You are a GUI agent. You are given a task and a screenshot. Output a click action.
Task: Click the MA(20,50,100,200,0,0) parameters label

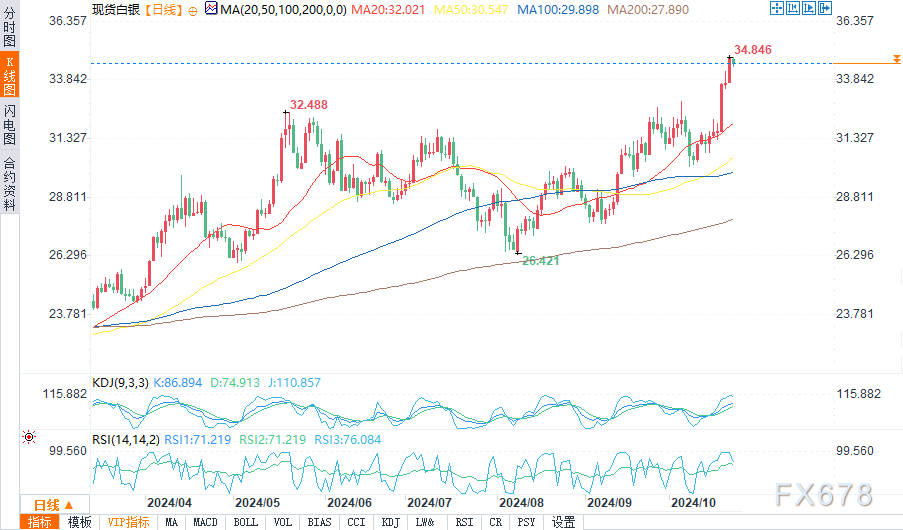point(283,10)
